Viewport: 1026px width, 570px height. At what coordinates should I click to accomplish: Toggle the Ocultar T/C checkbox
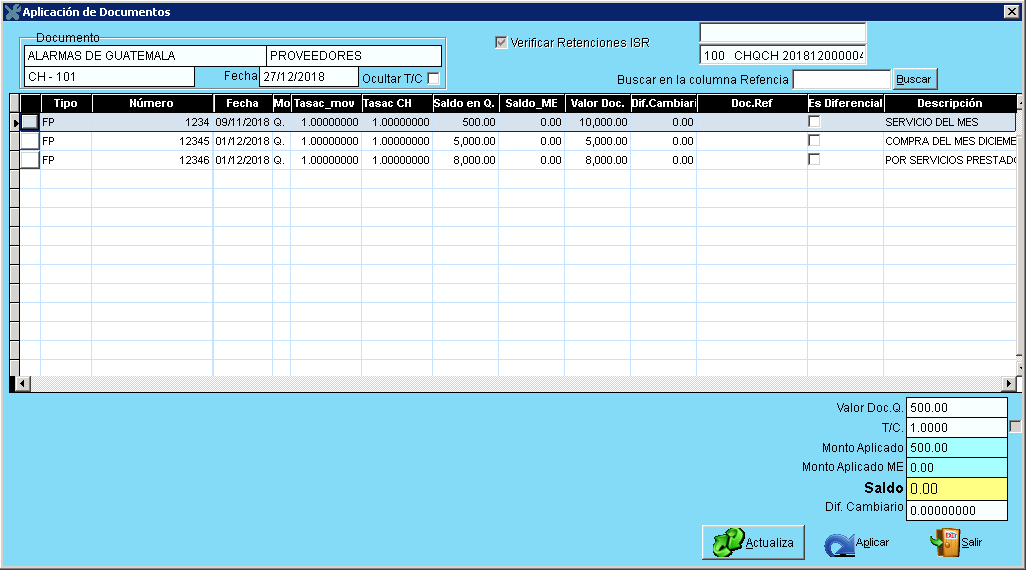(x=433, y=78)
